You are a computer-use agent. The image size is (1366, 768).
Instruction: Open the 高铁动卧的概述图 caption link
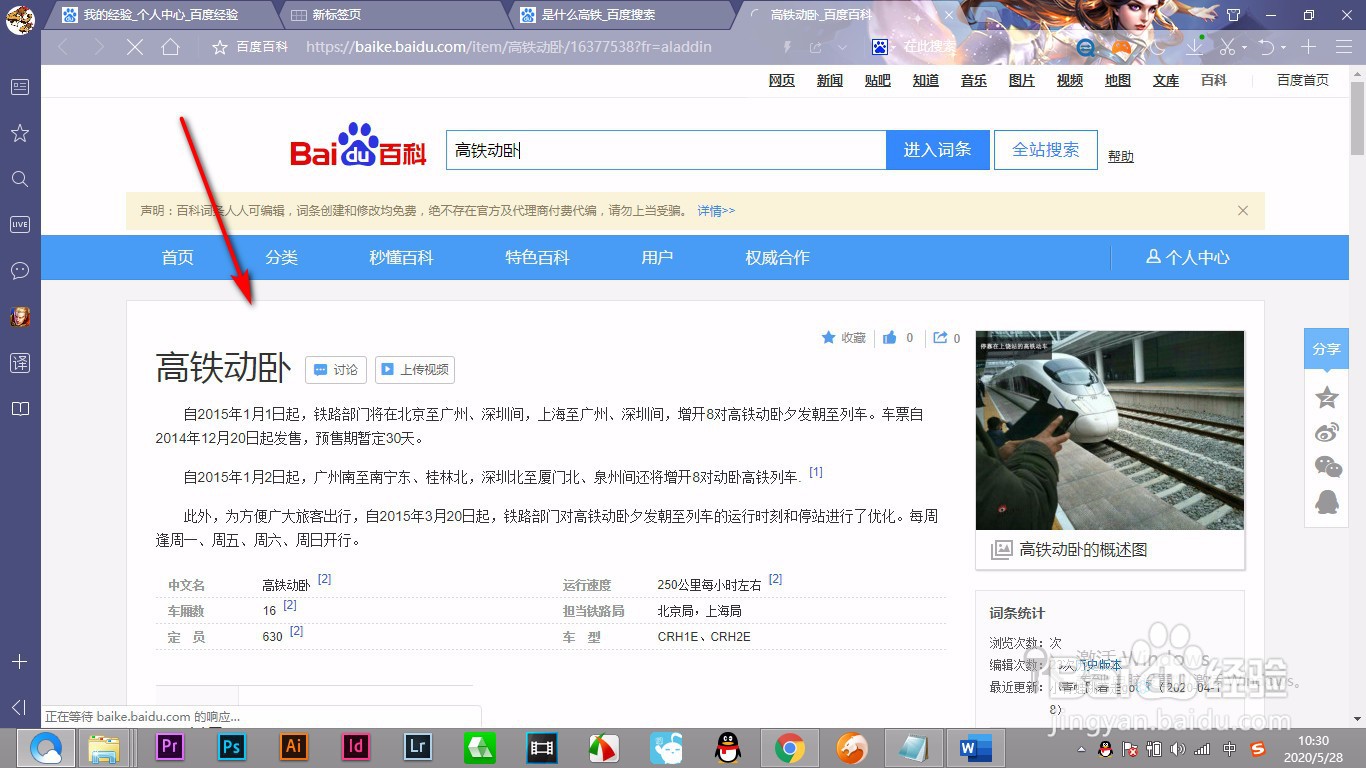click(x=1083, y=550)
